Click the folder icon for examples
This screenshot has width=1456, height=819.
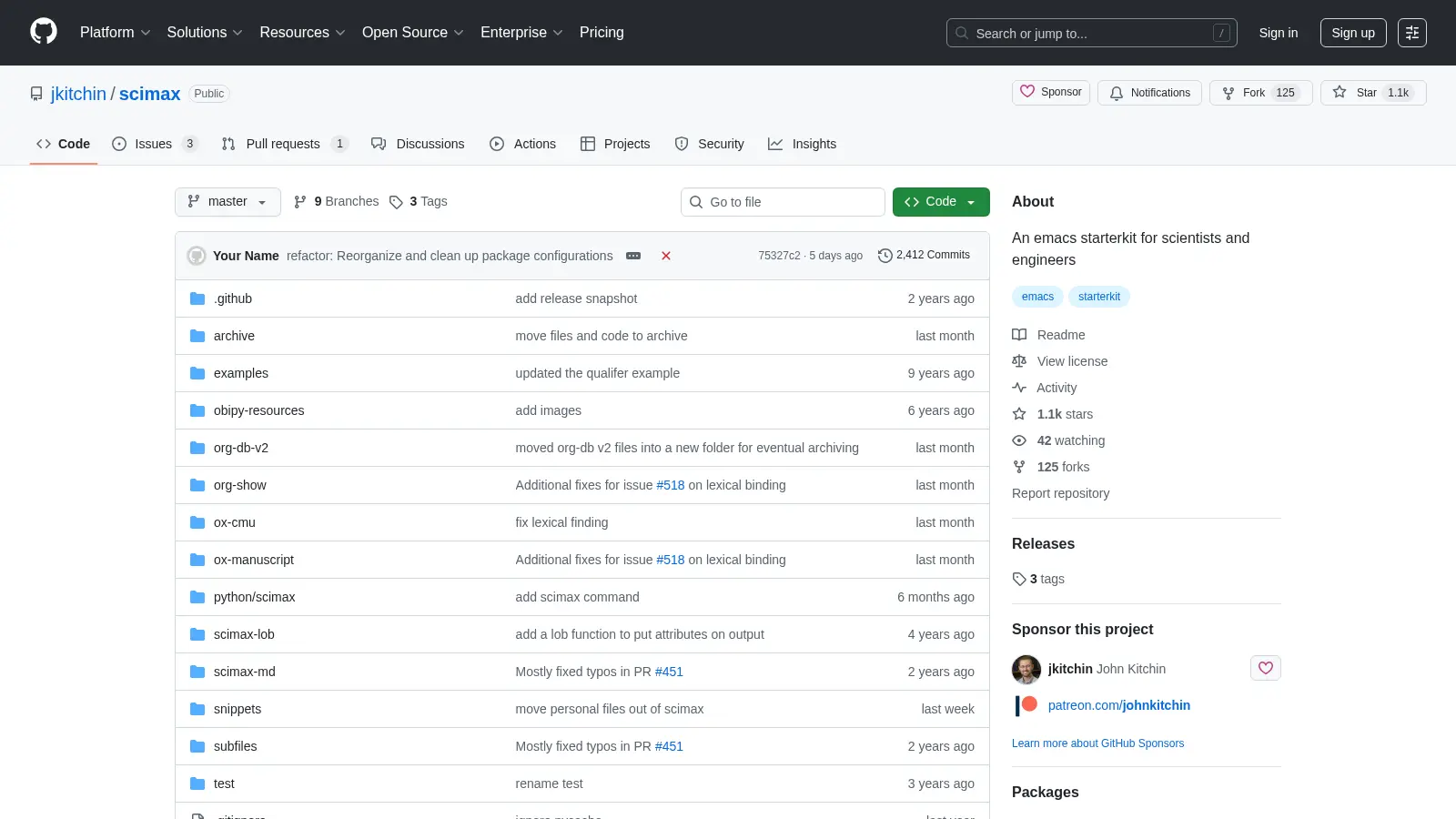click(197, 373)
